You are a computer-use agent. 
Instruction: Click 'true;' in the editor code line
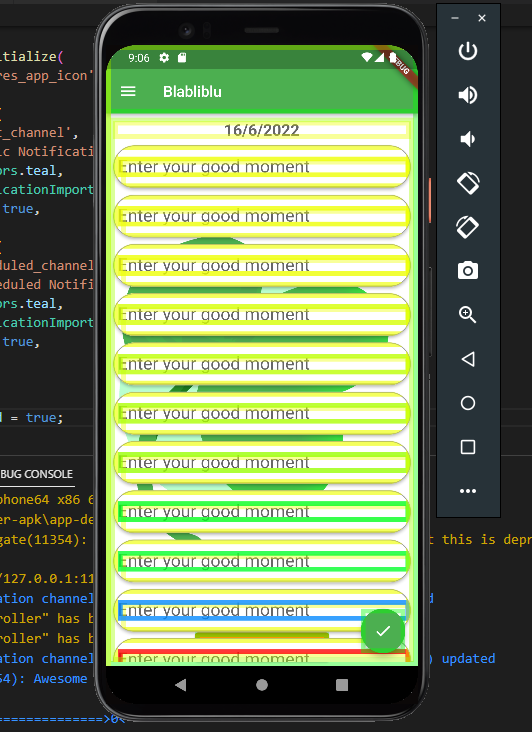(x=44, y=417)
